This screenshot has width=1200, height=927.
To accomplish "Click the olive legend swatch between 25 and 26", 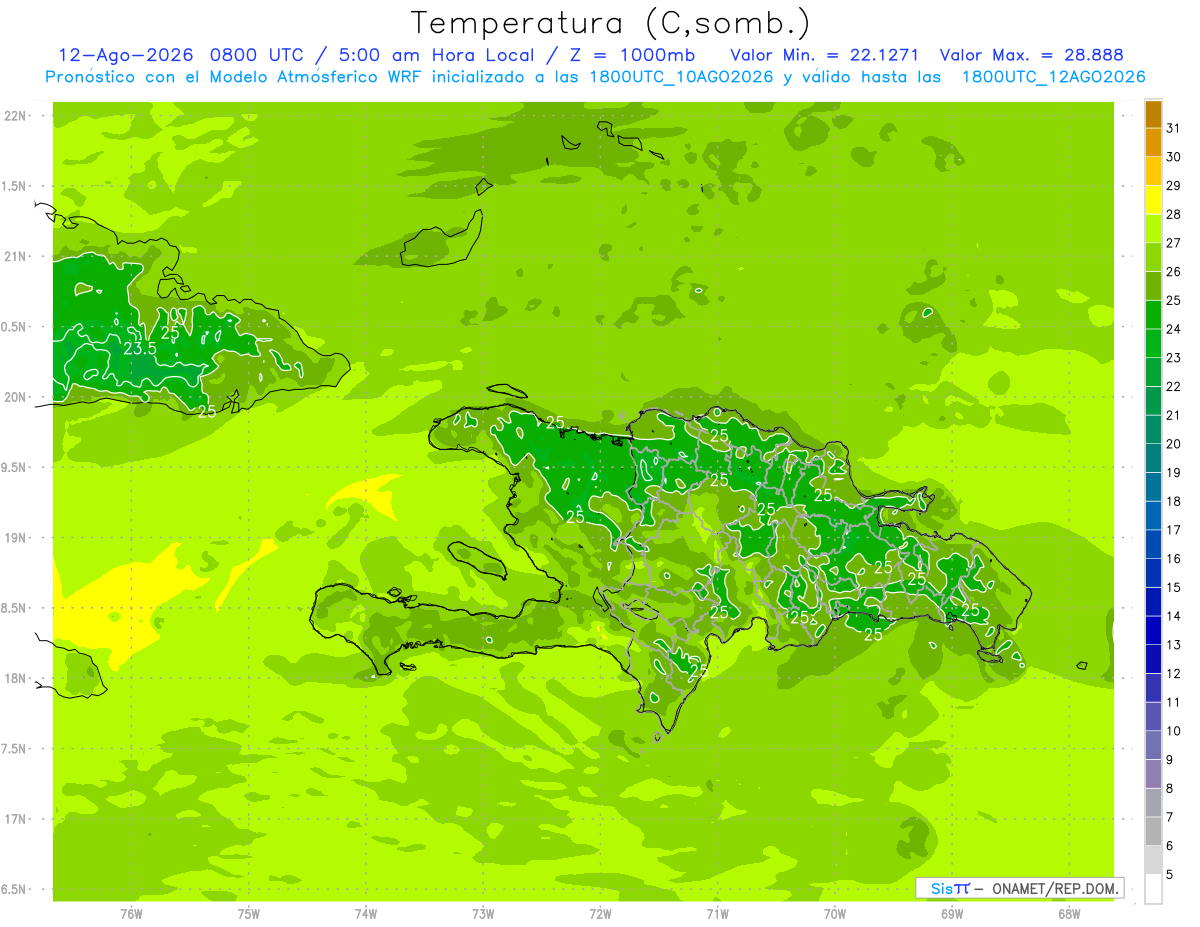I will pyautogui.click(x=1153, y=286).
